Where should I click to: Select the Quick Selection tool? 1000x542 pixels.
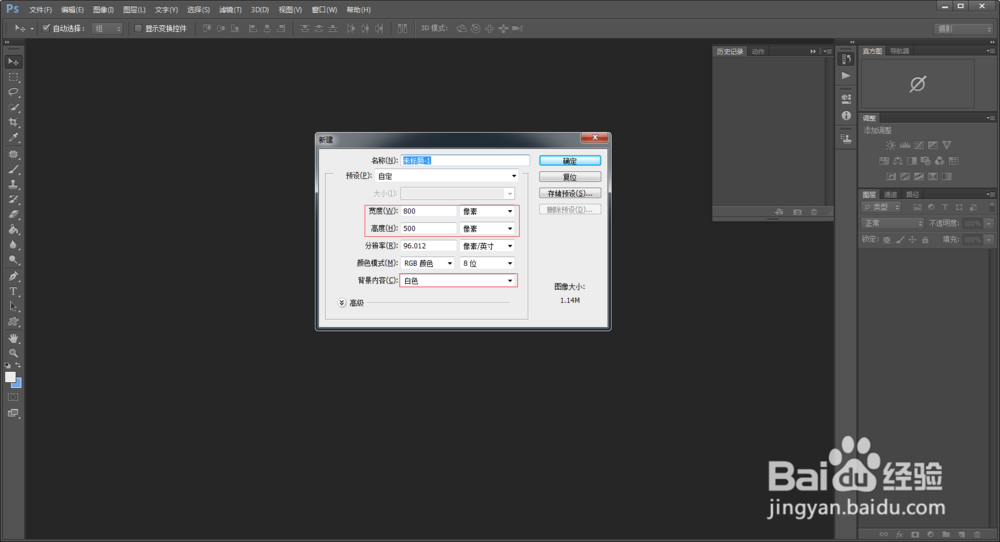[x=13, y=107]
